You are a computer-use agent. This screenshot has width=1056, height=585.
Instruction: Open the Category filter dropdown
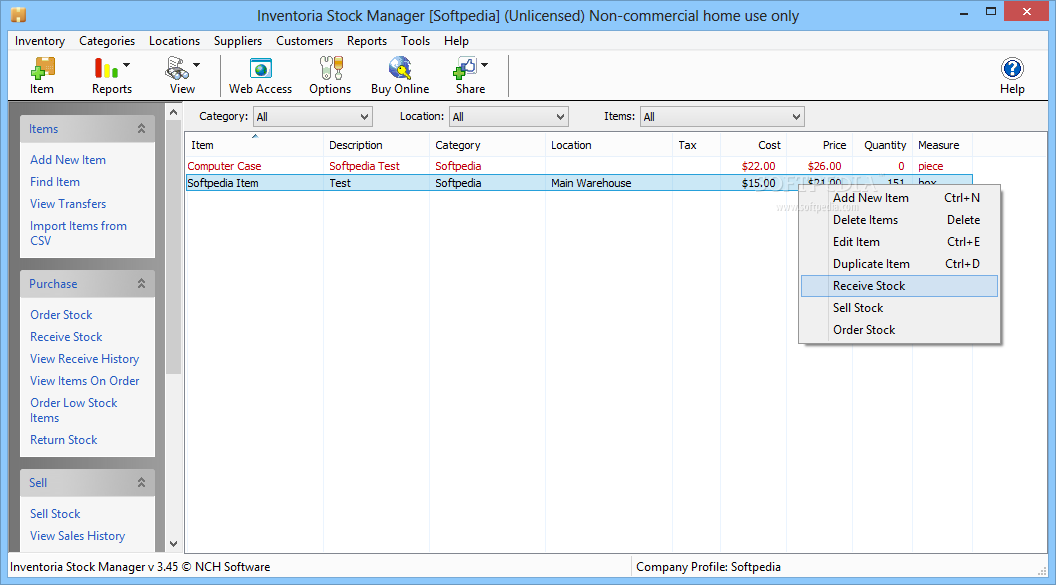click(x=312, y=116)
